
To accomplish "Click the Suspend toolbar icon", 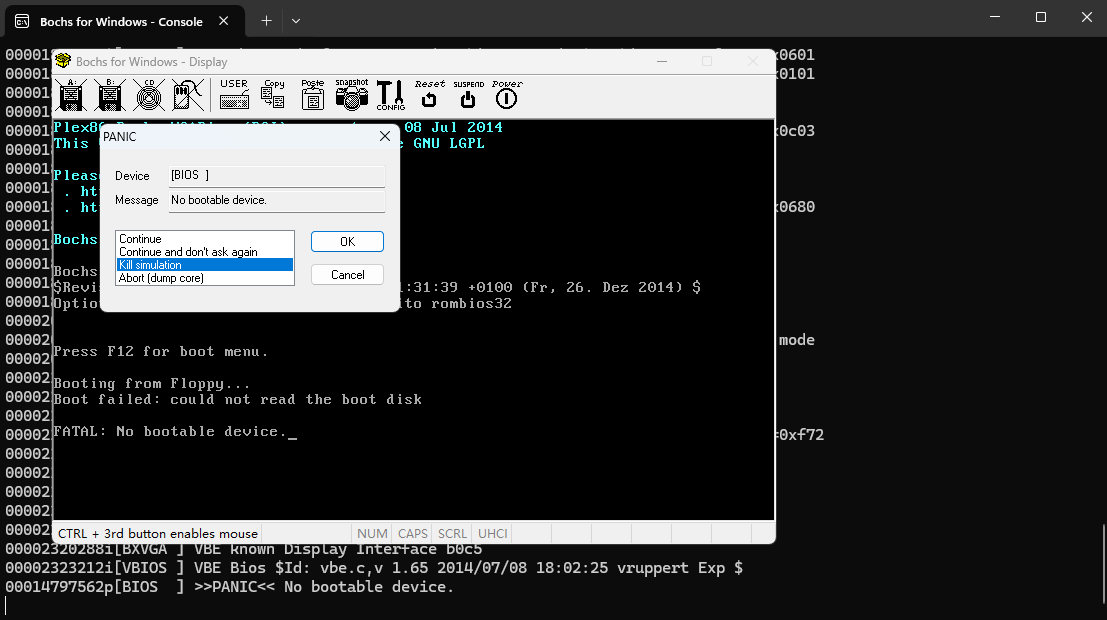I will (468, 95).
